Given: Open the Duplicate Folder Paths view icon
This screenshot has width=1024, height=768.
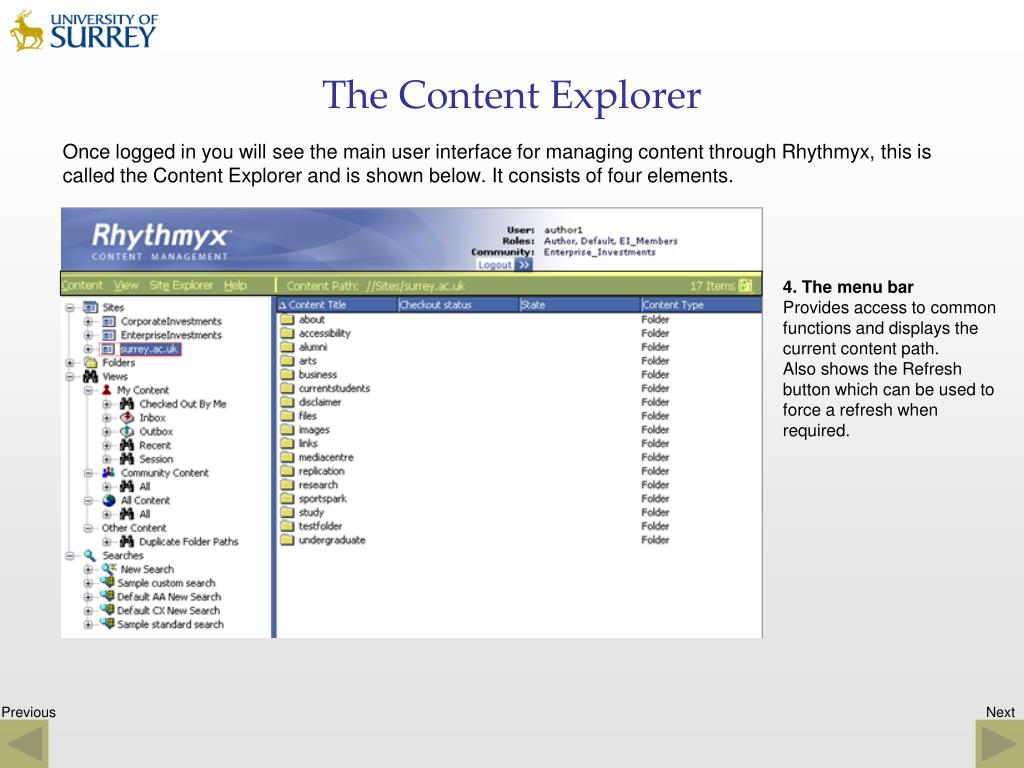Looking at the screenshot, I should [x=127, y=541].
